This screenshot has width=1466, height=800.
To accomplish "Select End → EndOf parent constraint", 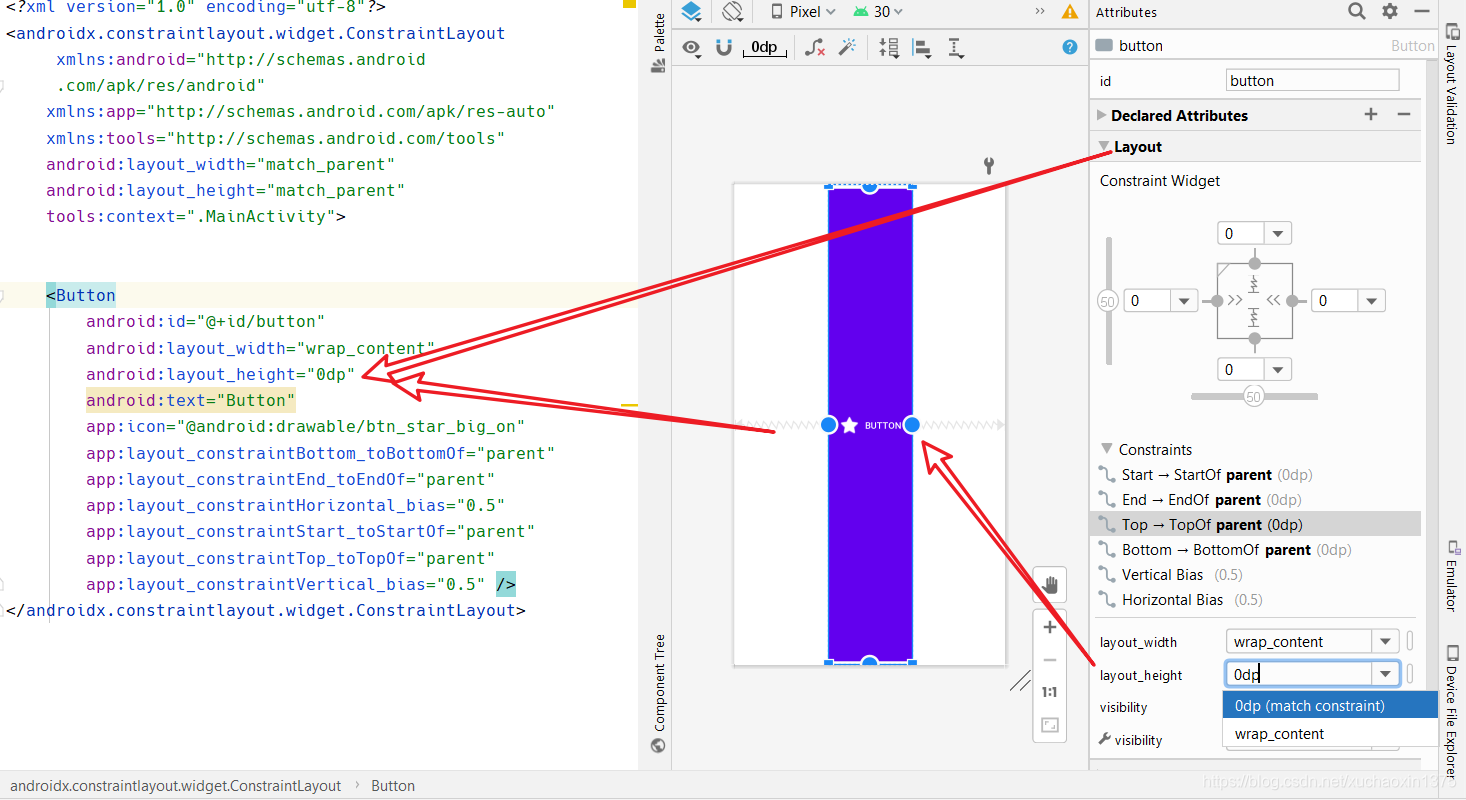I will tap(1255, 500).
